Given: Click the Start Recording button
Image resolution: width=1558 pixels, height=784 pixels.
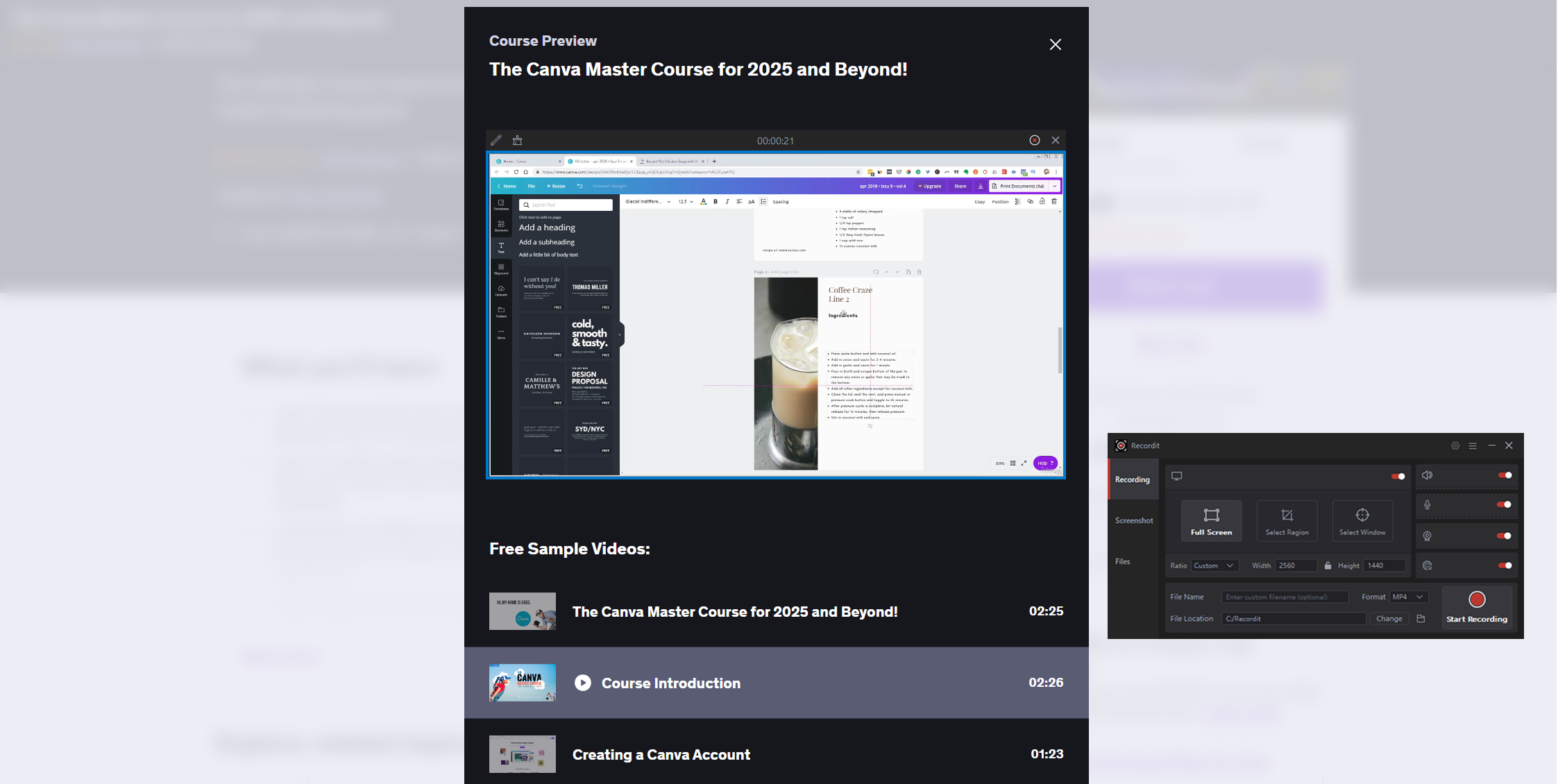Looking at the screenshot, I should (x=1477, y=607).
